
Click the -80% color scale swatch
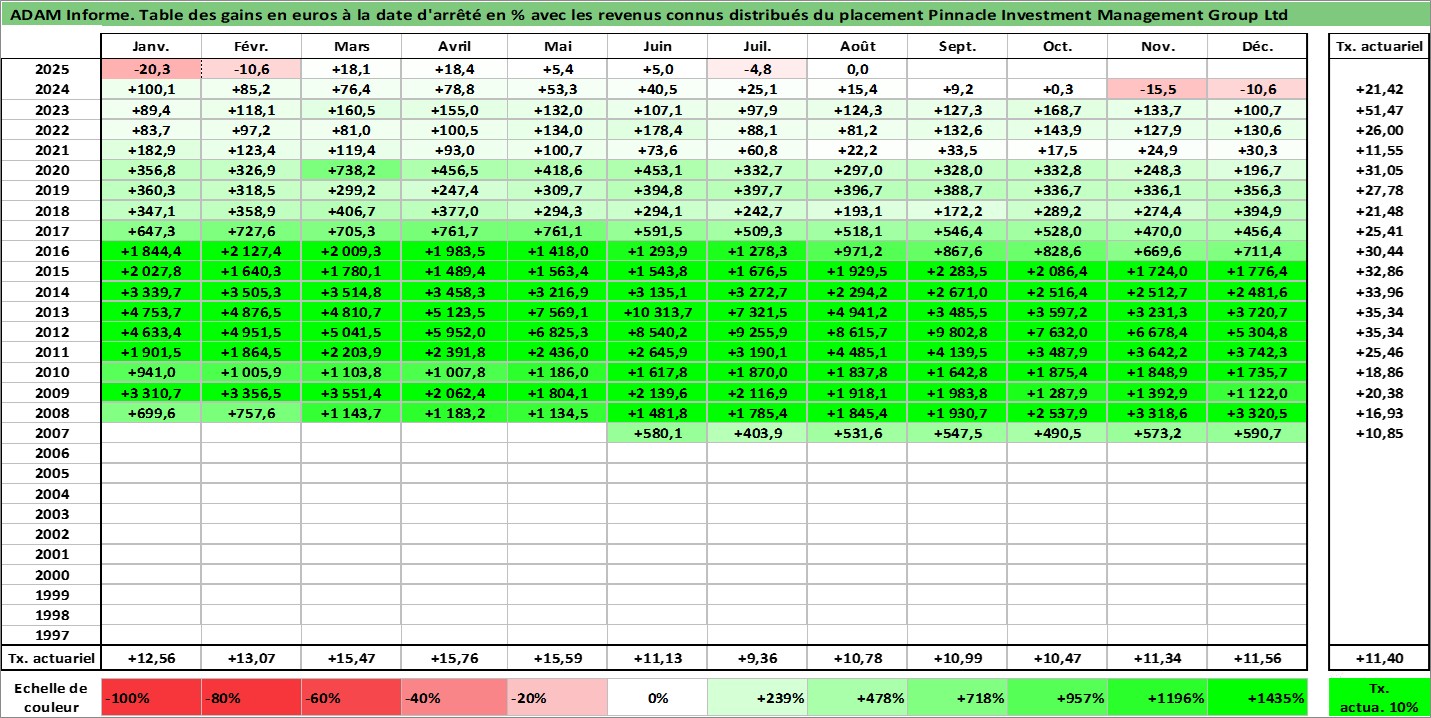point(252,698)
